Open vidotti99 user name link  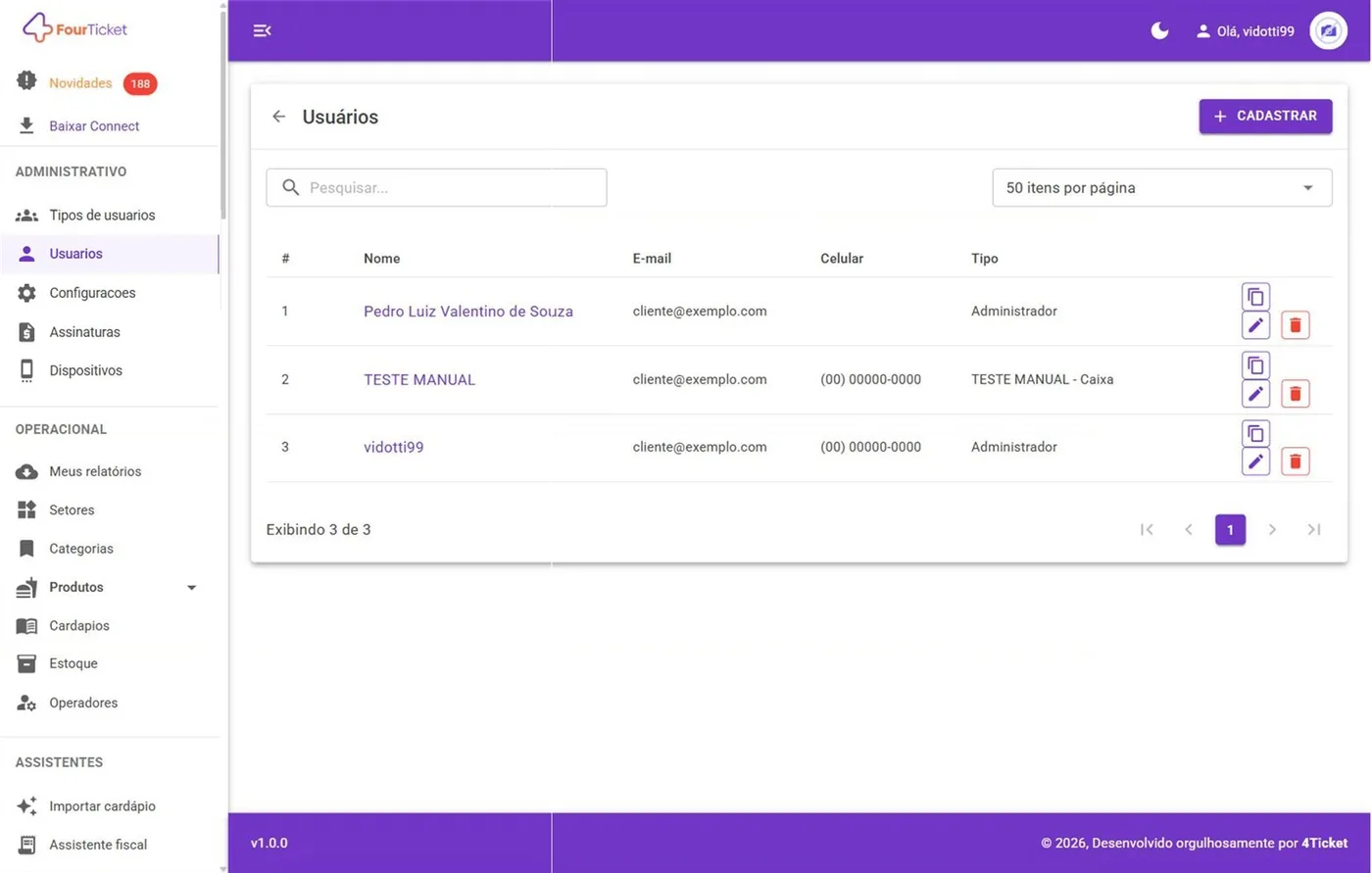(x=394, y=448)
